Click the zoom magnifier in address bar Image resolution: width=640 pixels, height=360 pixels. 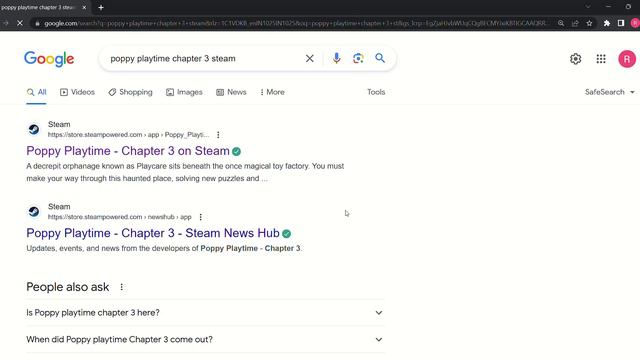(x=561, y=23)
